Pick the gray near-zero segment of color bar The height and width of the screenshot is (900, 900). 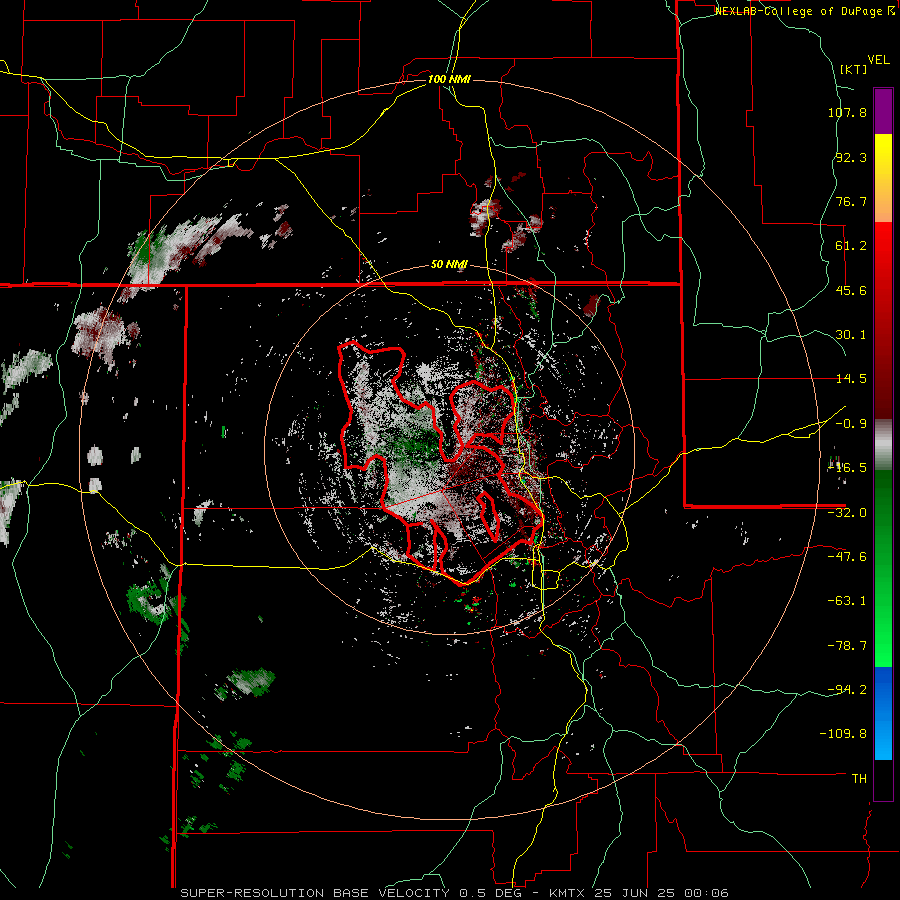[883, 445]
